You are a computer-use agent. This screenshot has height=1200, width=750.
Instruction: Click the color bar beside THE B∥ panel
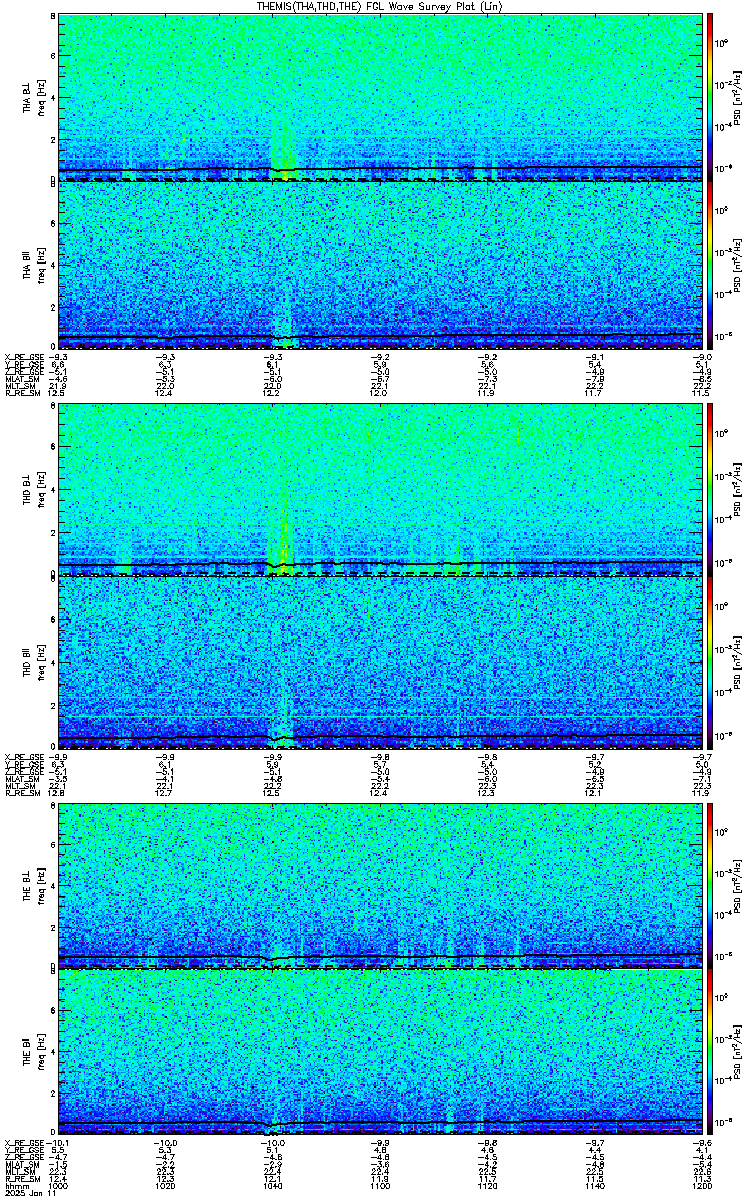click(x=710, y=1052)
